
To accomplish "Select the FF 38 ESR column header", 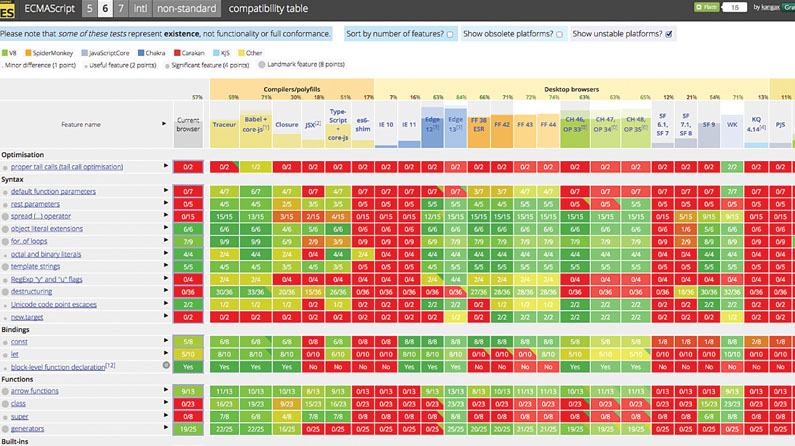I will point(479,125).
